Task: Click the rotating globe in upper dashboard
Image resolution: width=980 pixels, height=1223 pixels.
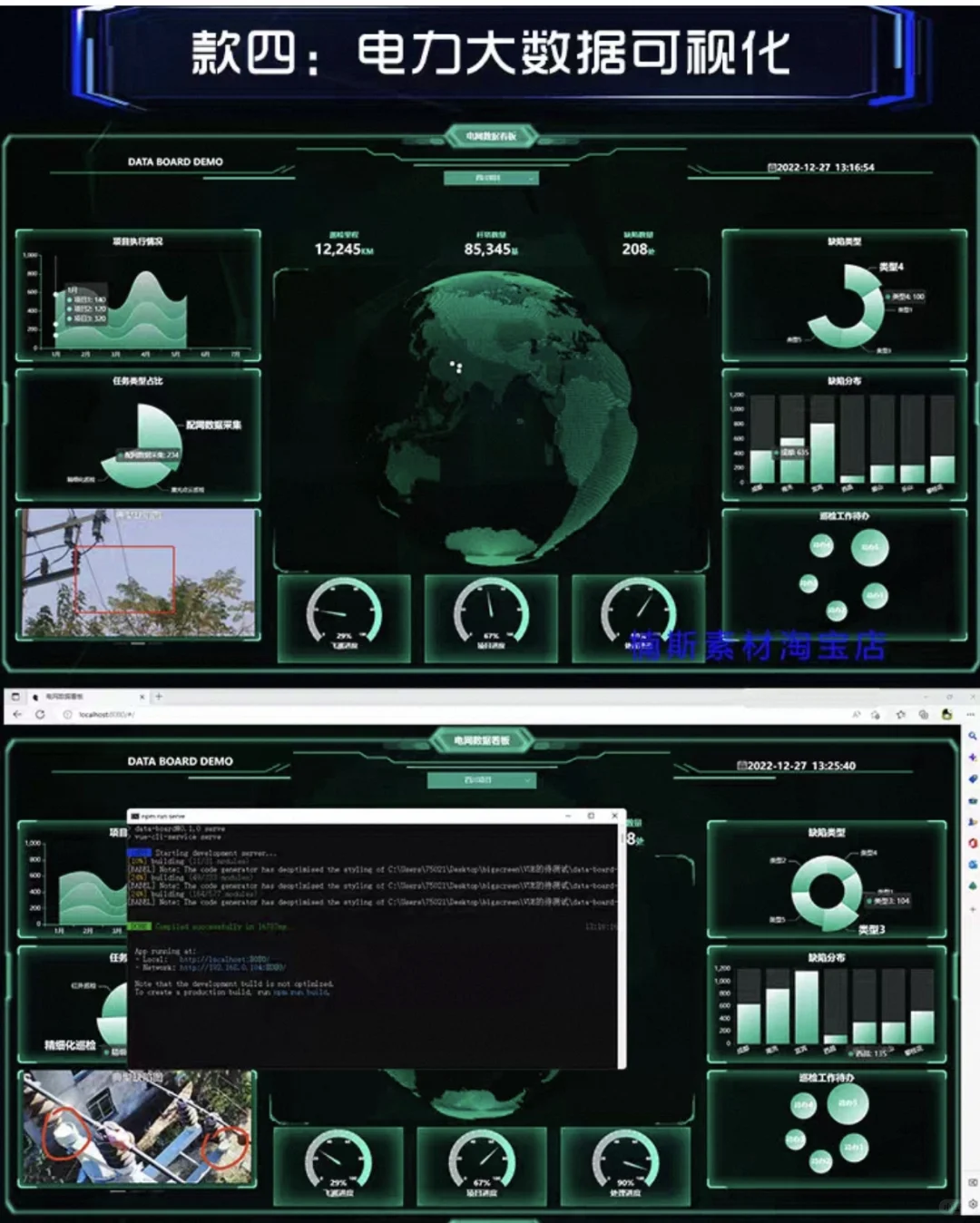Action: coord(506,418)
